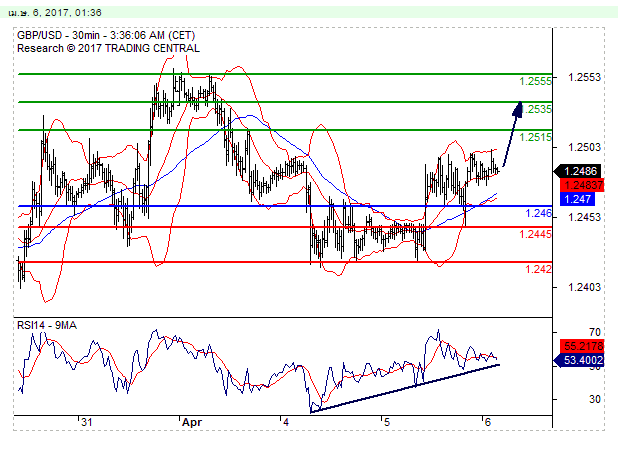Click the red 1.2445 support label
The image size is (618, 449).
536,234
